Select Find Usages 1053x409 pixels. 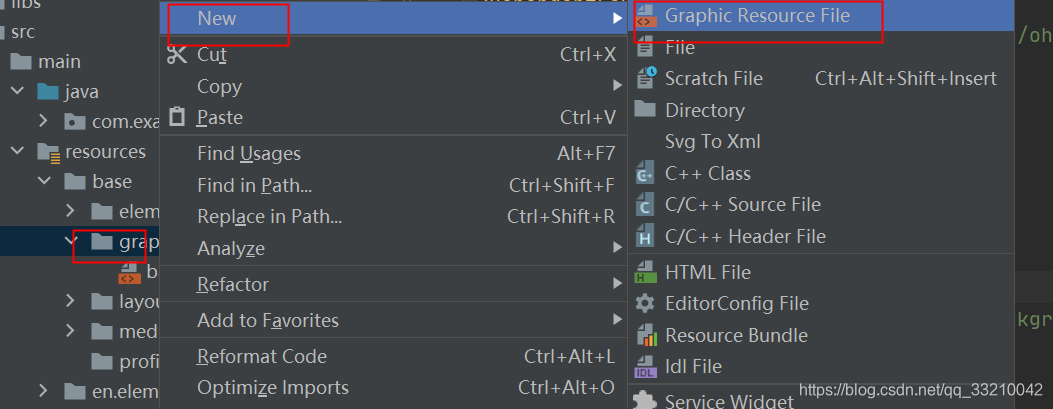coord(394,154)
